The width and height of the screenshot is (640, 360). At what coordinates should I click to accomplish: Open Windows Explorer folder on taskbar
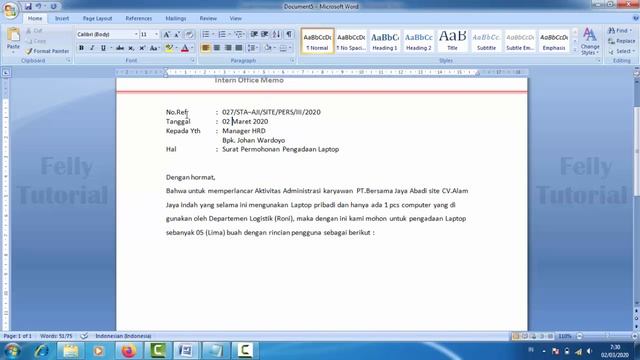coord(71,351)
